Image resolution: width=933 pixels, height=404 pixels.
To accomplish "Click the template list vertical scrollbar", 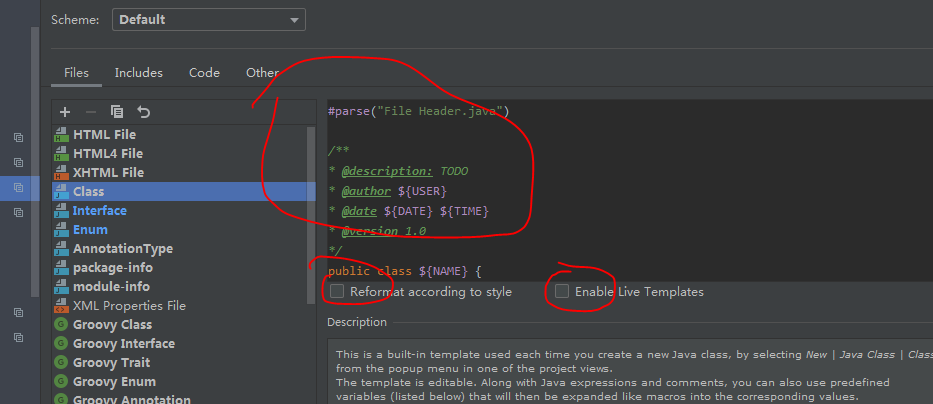I will [x=311, y=215].
